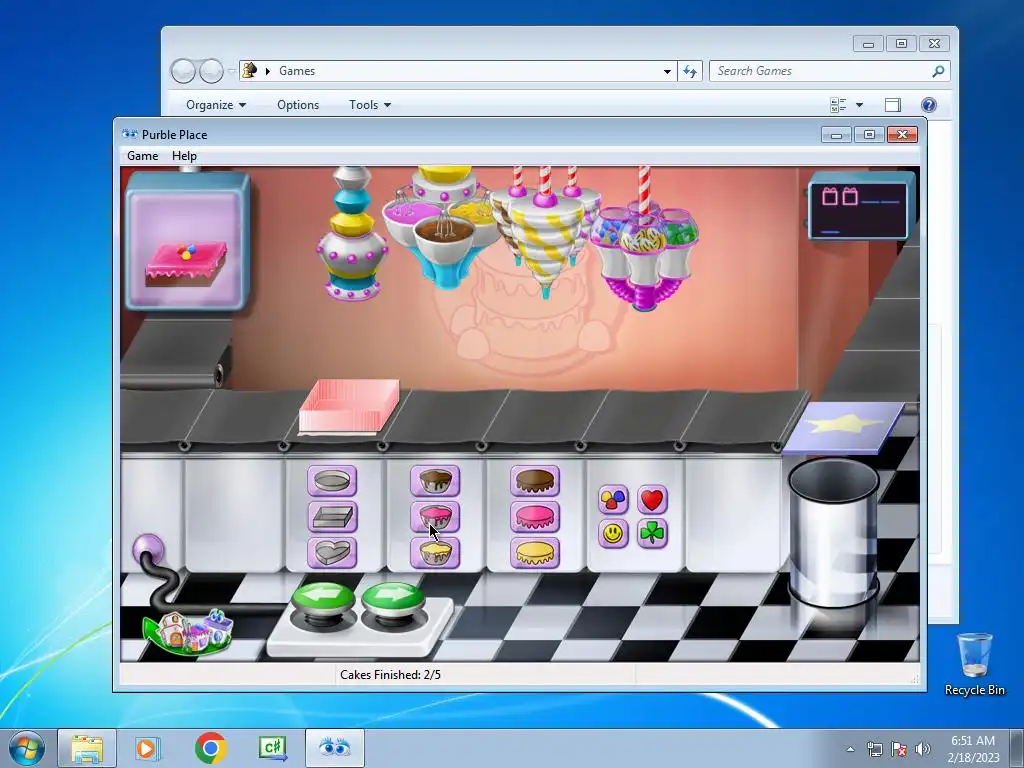
Task: Add smiley face decoration
Action: click(x=613, y=534)
